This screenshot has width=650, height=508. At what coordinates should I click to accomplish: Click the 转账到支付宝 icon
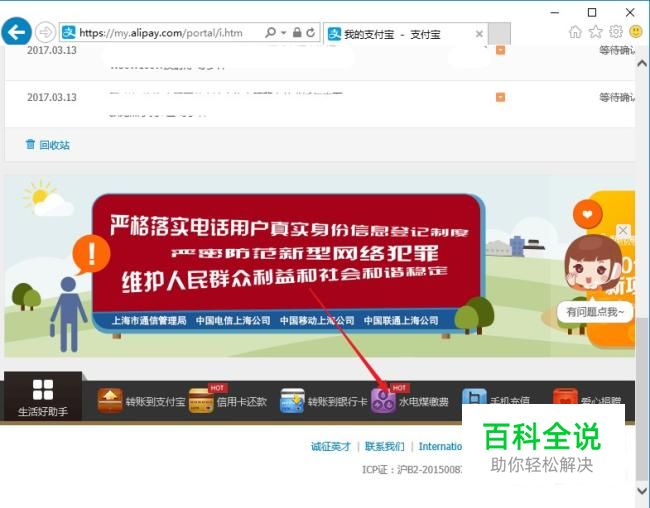(x=110, y=401)
